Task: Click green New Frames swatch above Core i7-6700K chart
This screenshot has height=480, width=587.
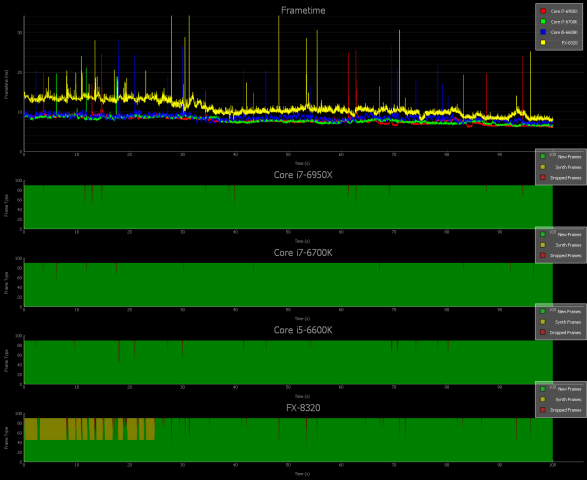Action: point(543,234)
